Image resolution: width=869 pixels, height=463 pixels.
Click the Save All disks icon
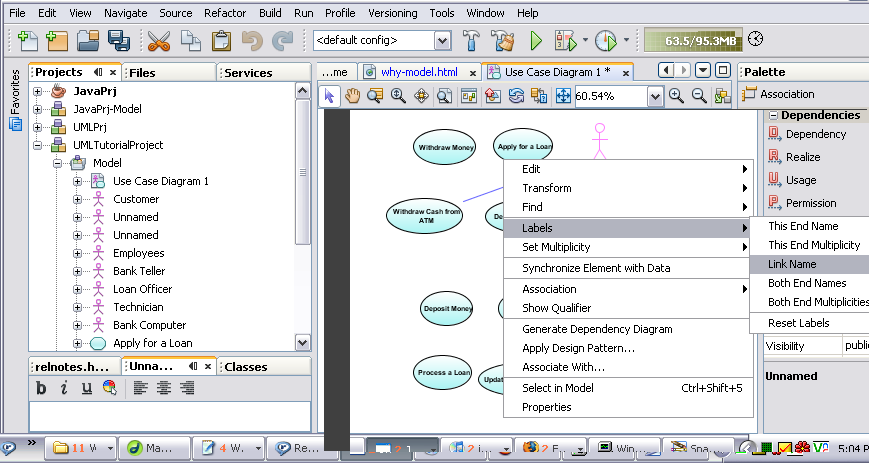tap(120, 41)
